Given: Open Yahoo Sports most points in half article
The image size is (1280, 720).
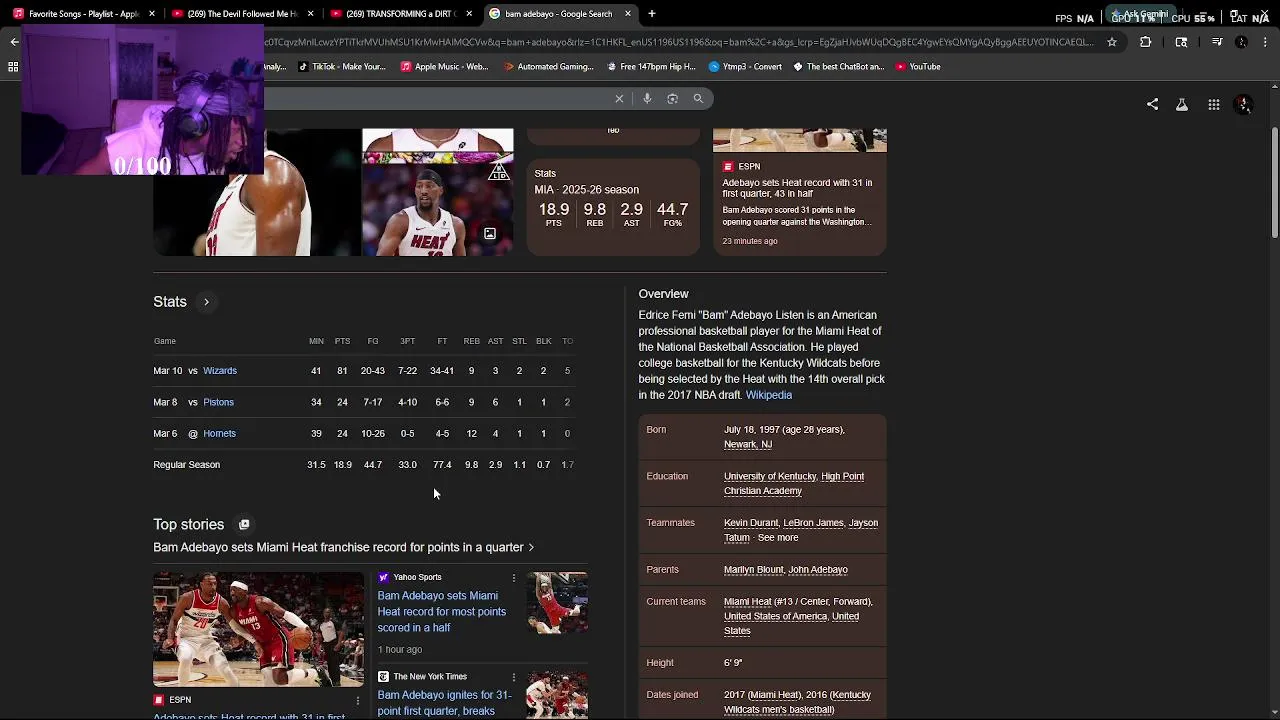Looking at the screenshot, I should [441, 612].
